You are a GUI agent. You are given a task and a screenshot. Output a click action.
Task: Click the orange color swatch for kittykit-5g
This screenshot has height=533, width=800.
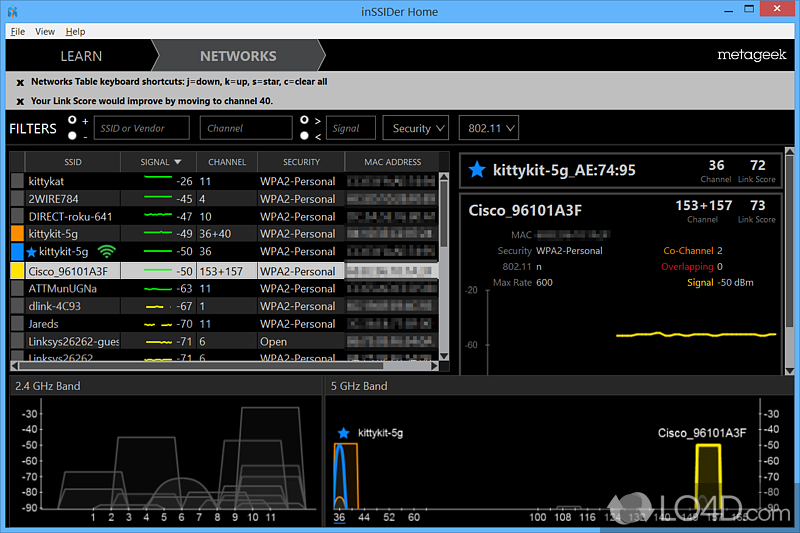pos(17,234)
